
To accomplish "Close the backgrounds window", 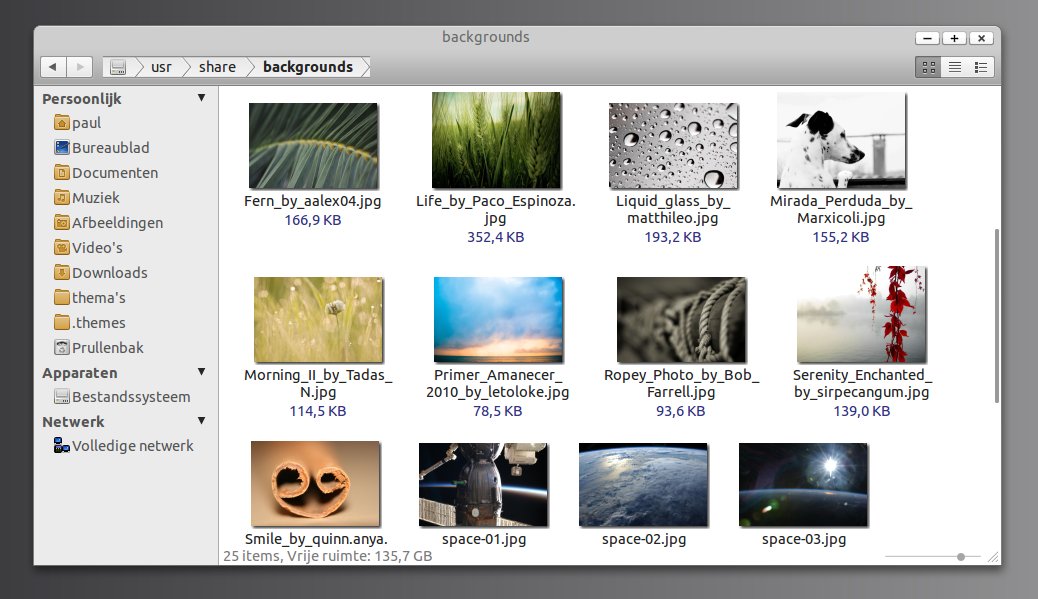I will tap(982, 38).
